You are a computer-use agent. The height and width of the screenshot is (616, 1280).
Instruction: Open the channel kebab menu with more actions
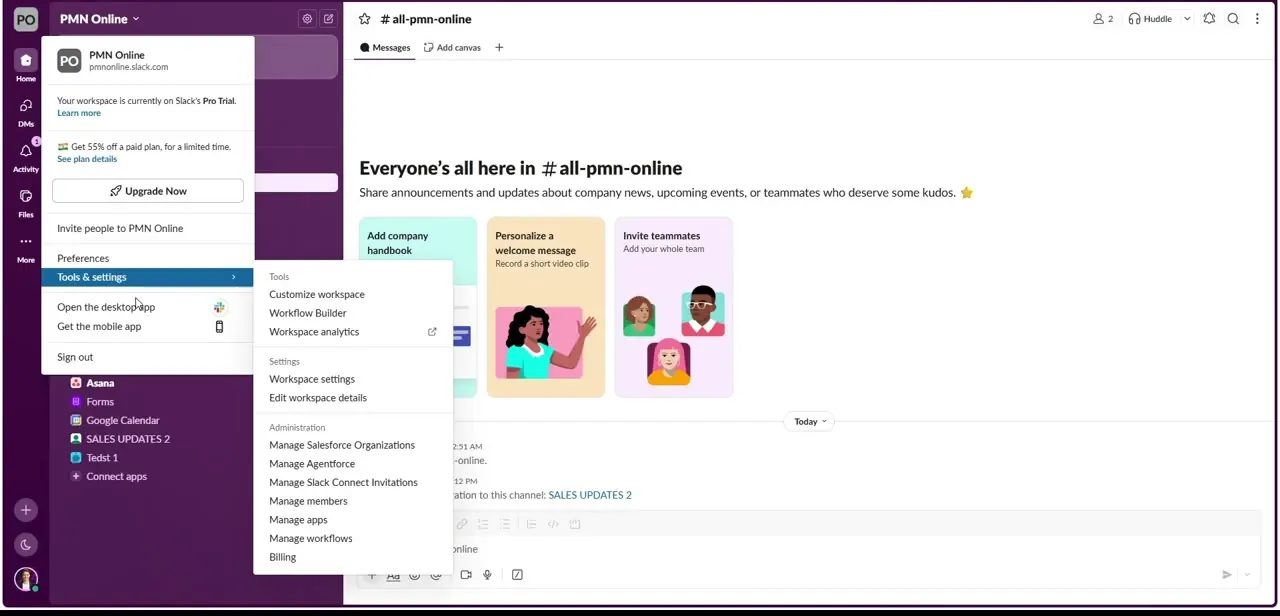coord(1257,19)
